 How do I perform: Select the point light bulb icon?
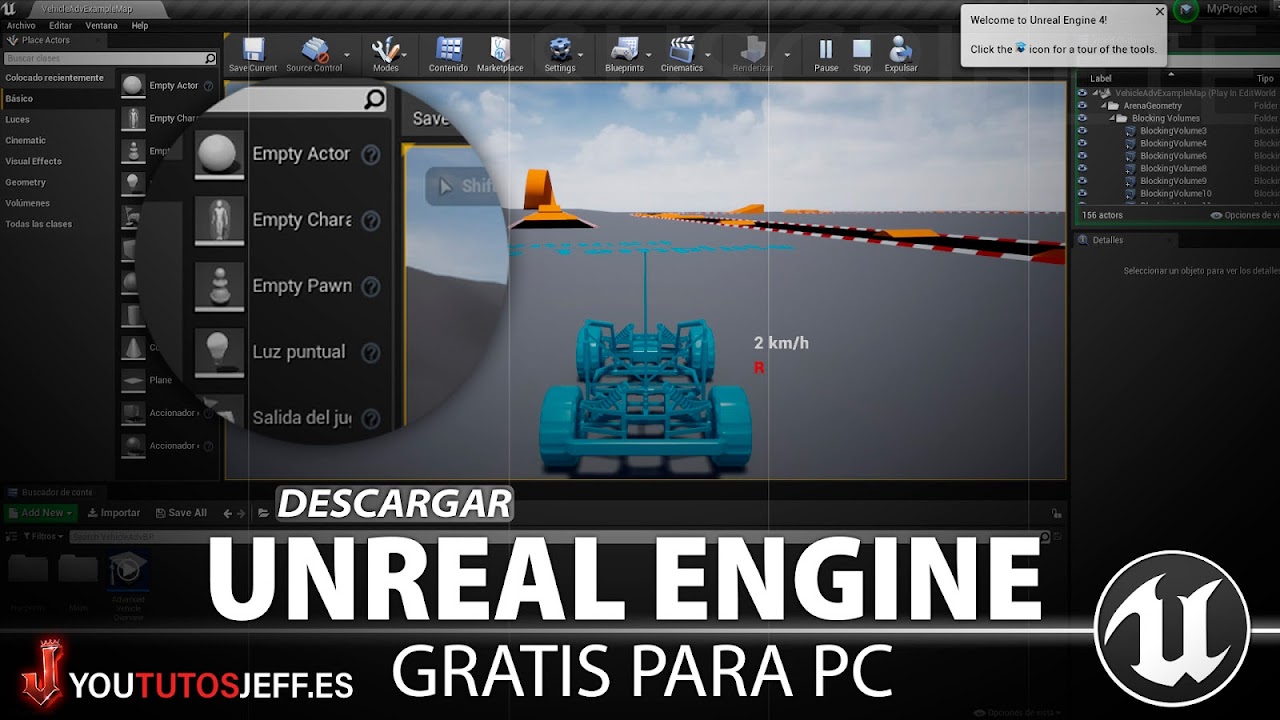[132, 184]
